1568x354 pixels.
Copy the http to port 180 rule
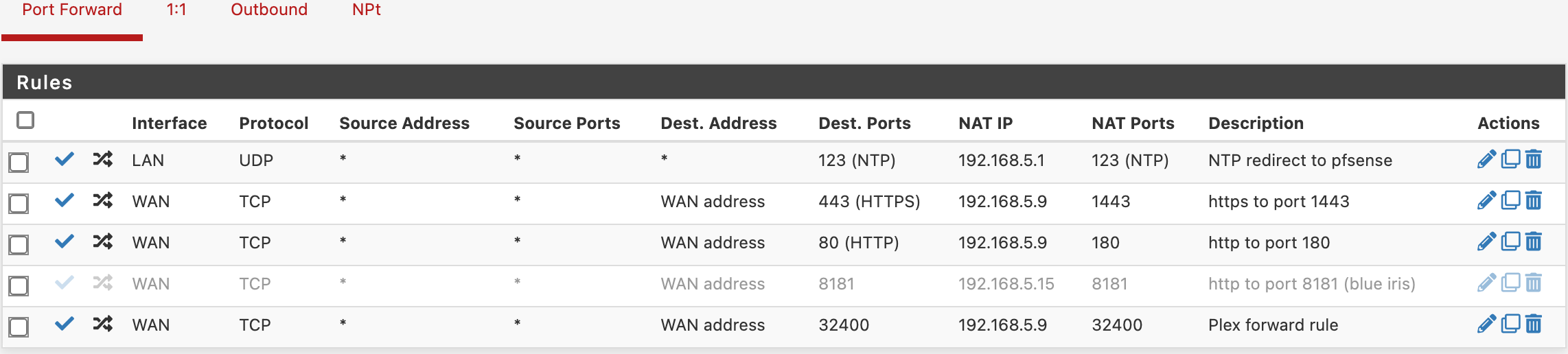pyautogui.click(x=1510, y=242)
